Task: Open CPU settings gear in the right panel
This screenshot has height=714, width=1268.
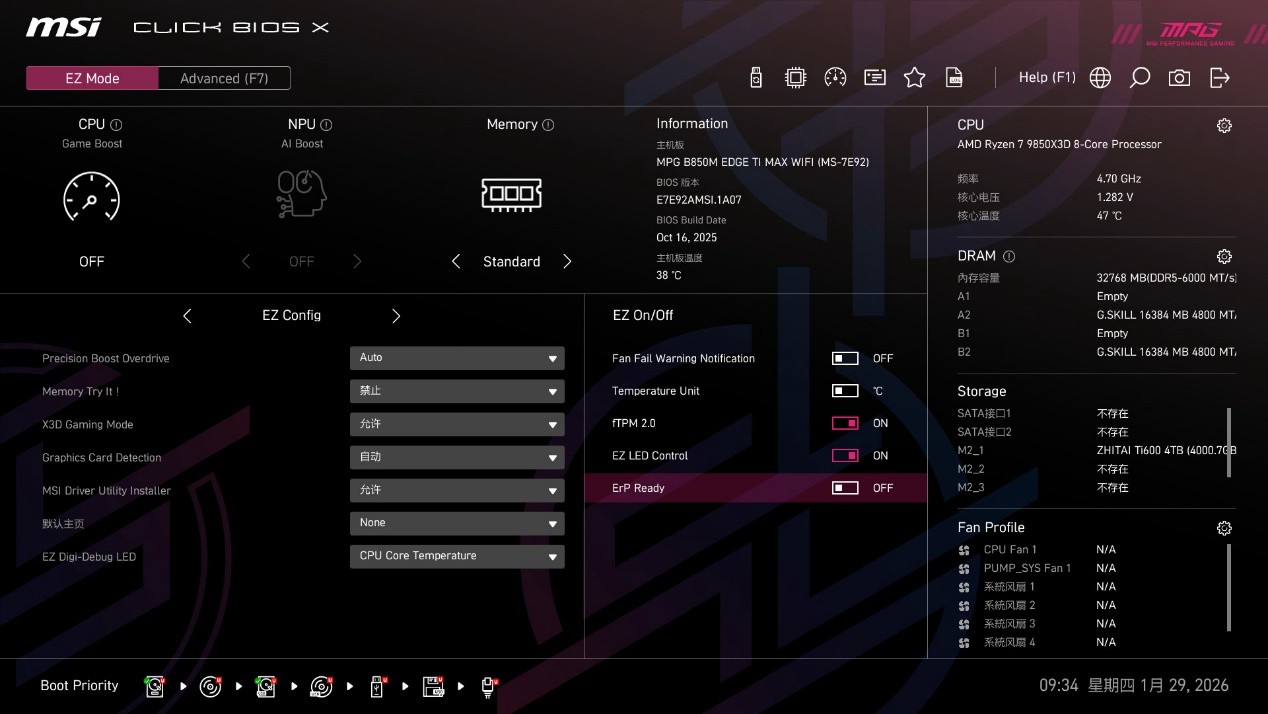Action: click(1224, 125)
